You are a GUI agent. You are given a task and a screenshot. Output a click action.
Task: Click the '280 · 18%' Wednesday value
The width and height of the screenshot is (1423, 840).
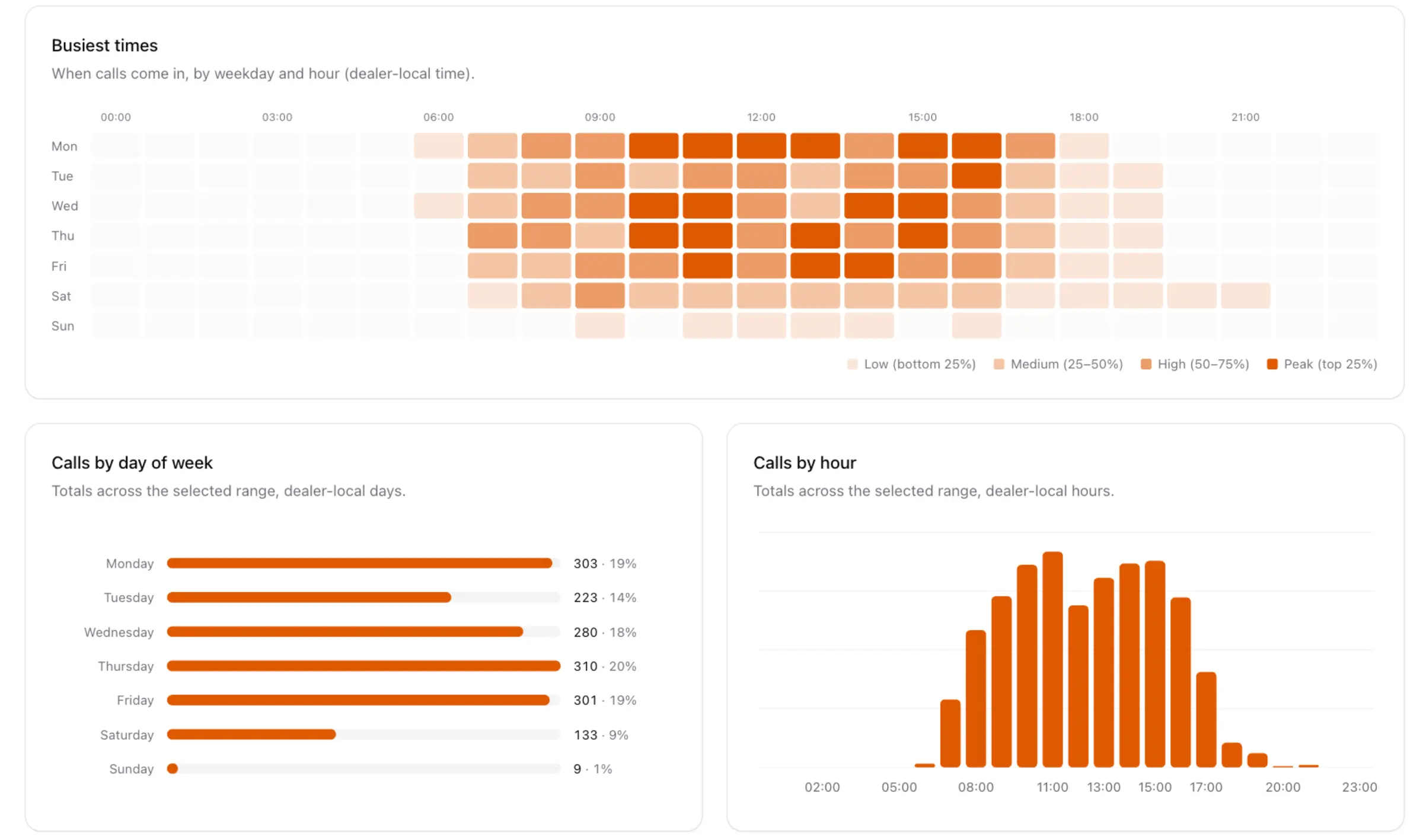click(605, 633)
